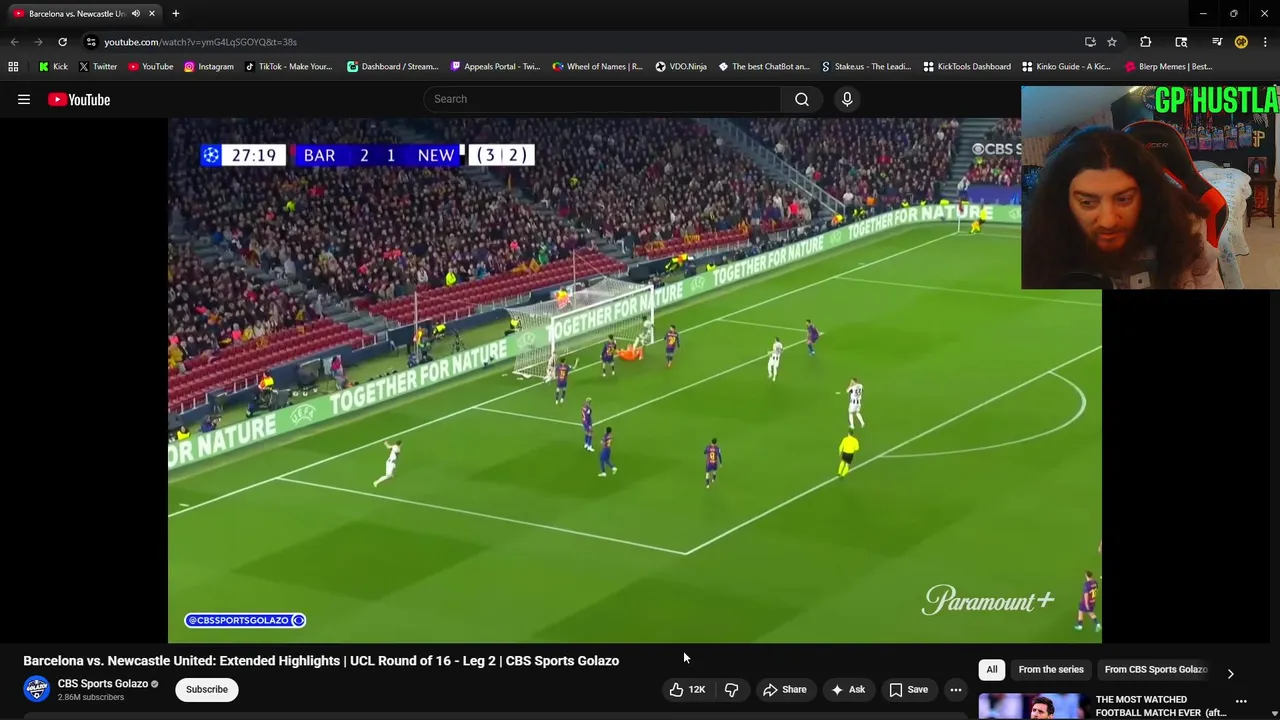Open the Dashboard / Stream bookmark

tap(393, 66)
